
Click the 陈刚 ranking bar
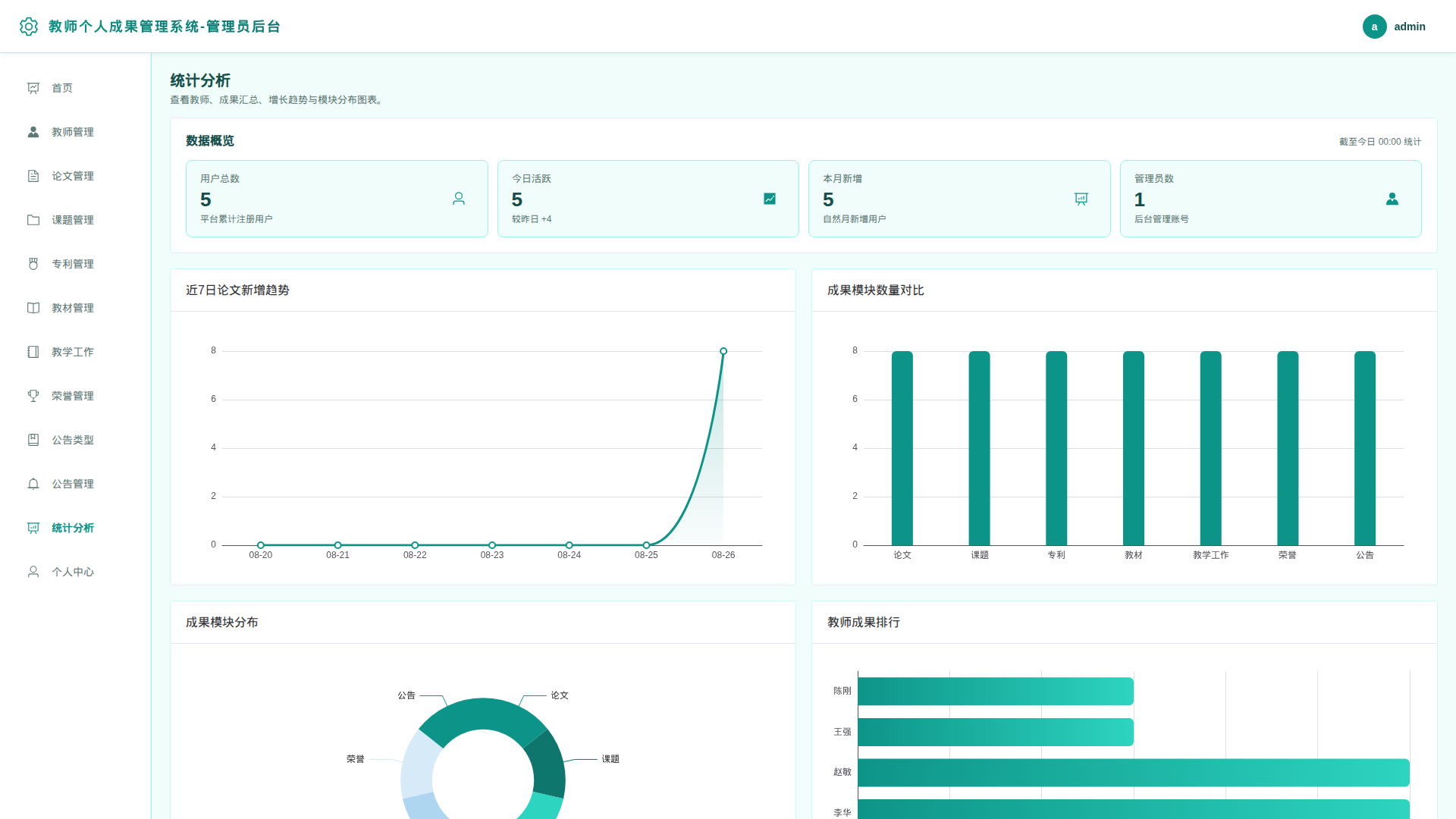pos(996,692)
